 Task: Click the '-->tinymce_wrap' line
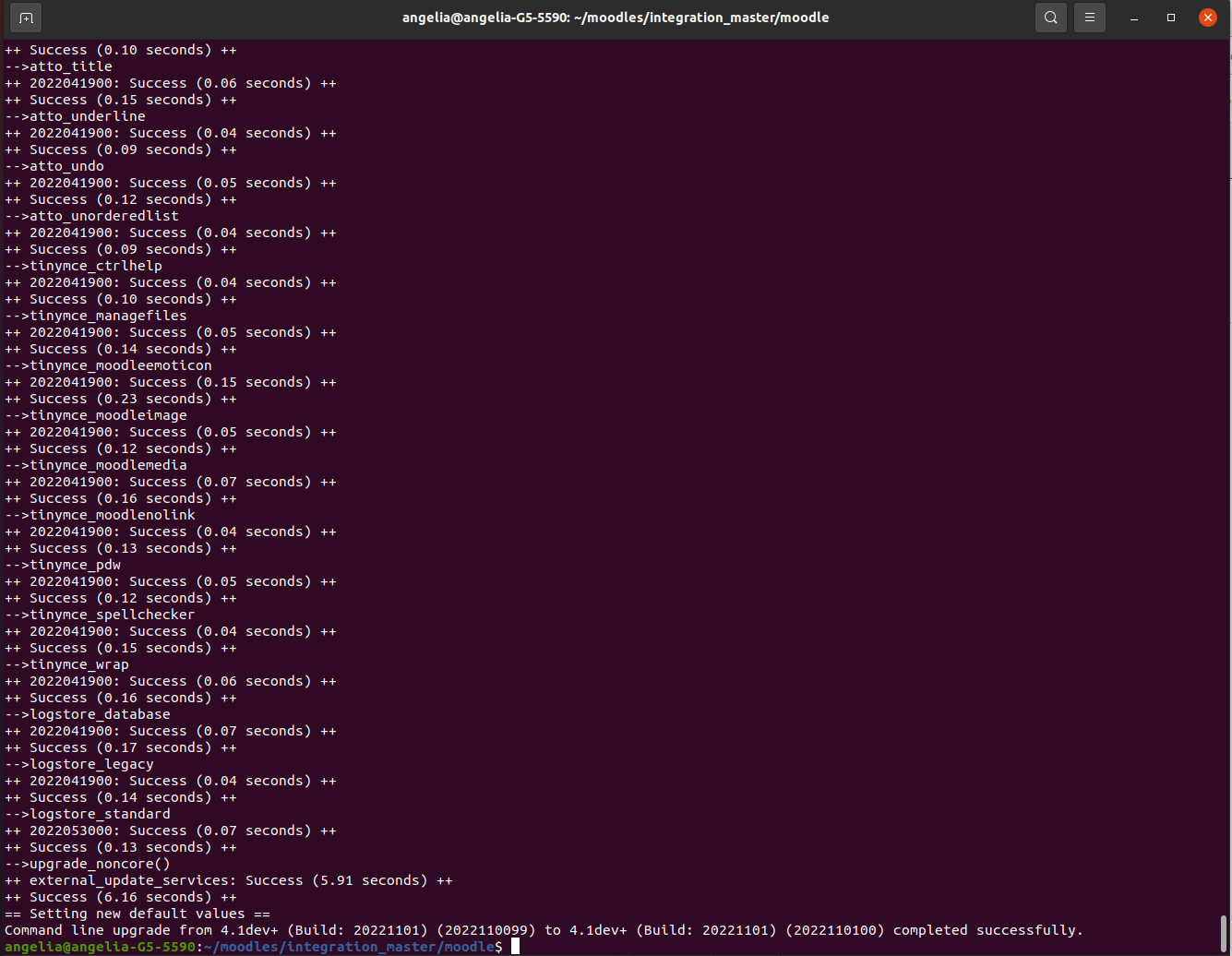tap(66, 664)
